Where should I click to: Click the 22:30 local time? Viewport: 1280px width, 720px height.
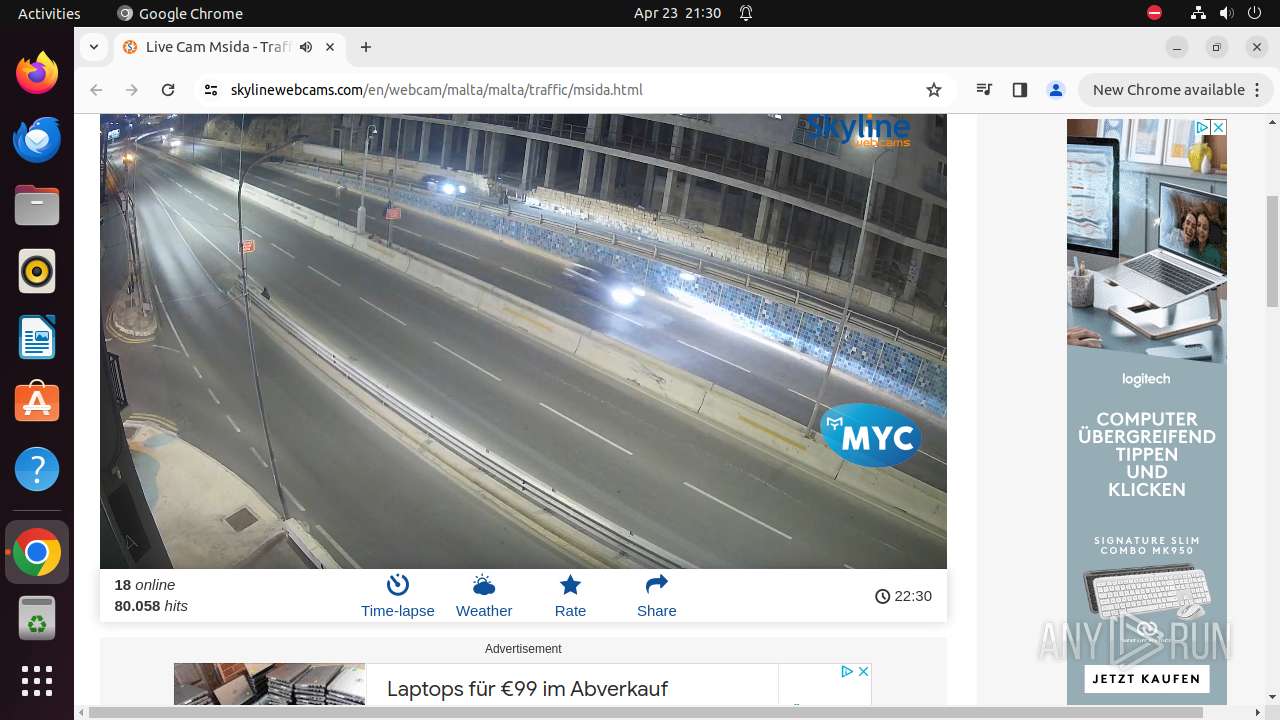click(x=904, y=596)
